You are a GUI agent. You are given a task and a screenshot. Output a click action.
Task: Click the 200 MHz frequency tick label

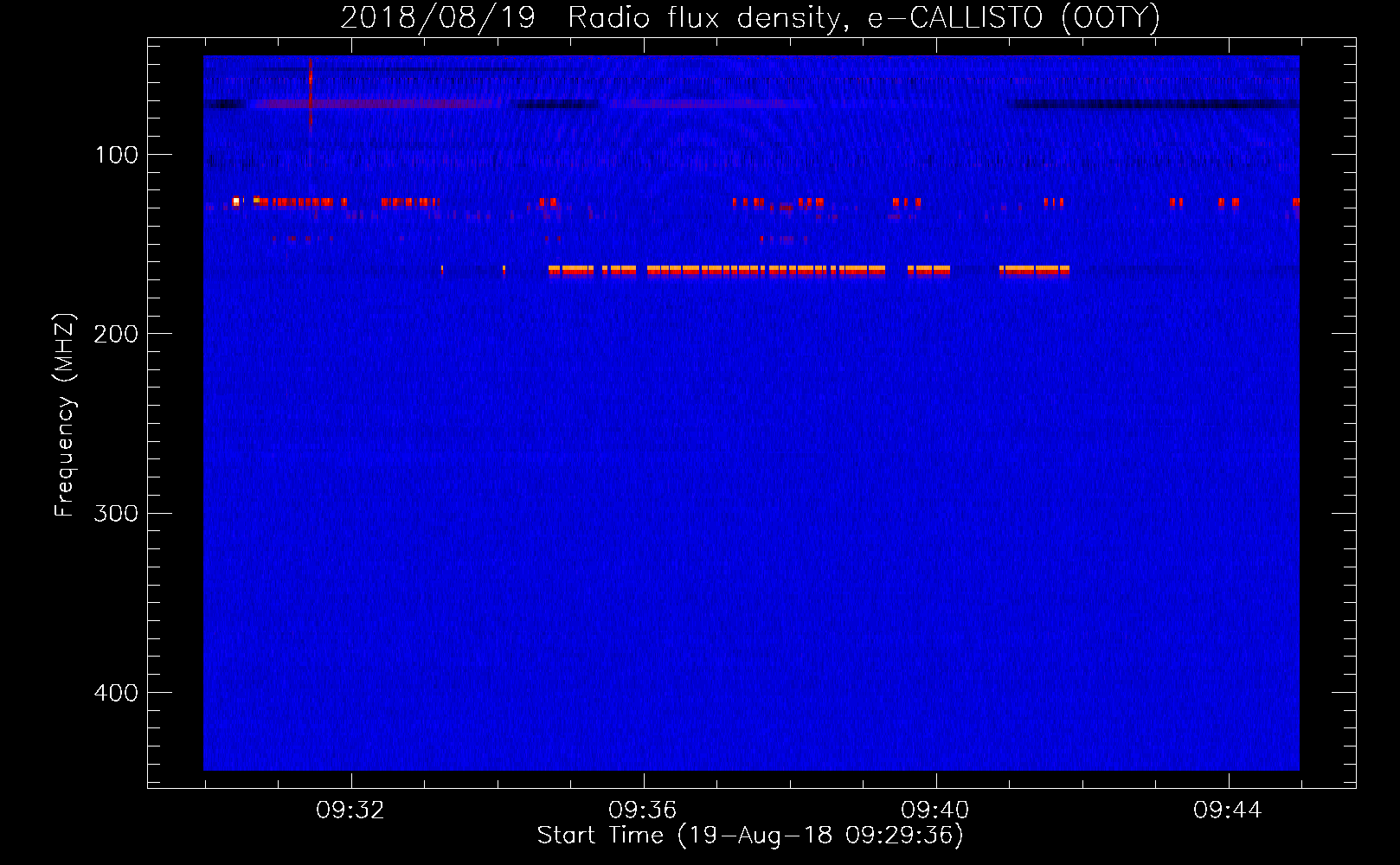[x=116, y=334]
